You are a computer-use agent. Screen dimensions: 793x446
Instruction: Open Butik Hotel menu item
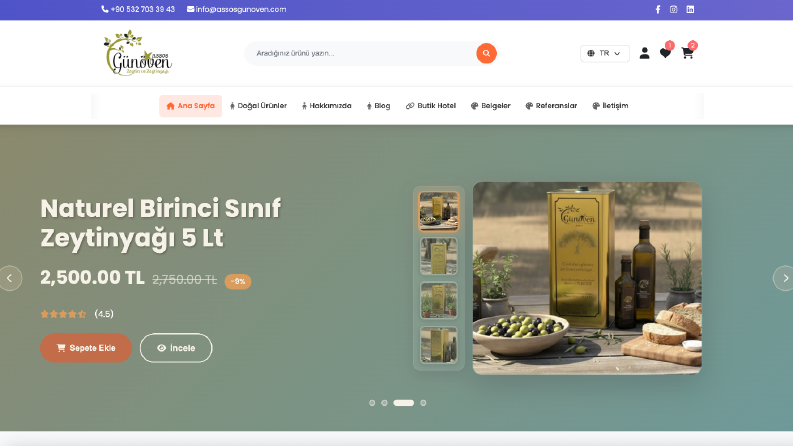(x=430, y=106)
